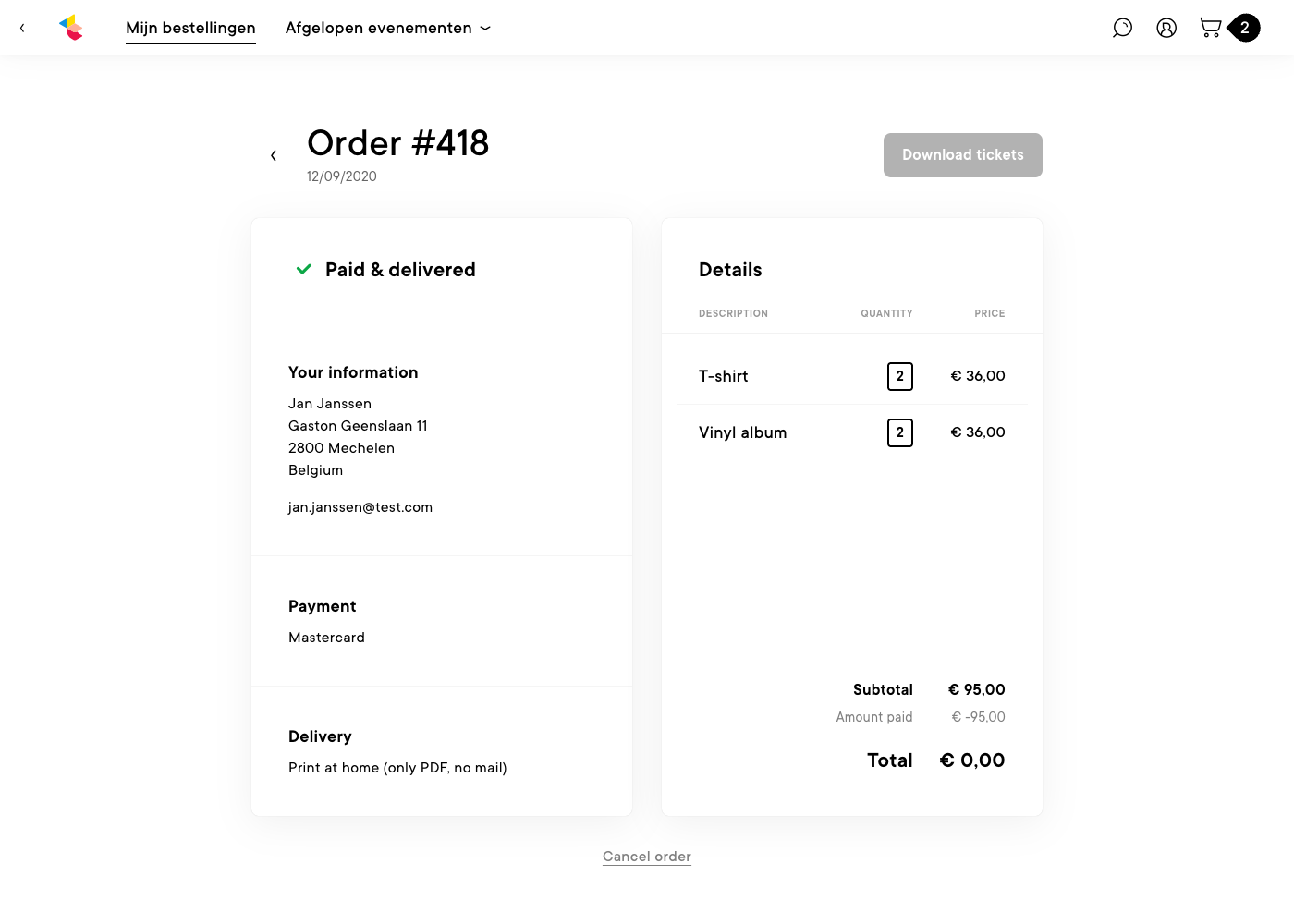Image resolution: width=1294 pixels, height=924 pixels.
Task: Expand the Afgelopen evenementen dropdown
Action: pyautogui.click(x=378, y=28)
